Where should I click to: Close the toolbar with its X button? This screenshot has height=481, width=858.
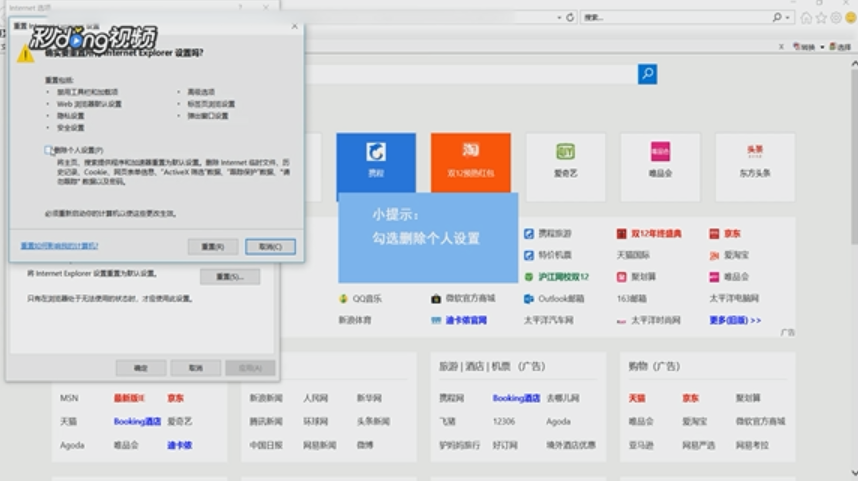pyautogui.click(x=781, y=47)
